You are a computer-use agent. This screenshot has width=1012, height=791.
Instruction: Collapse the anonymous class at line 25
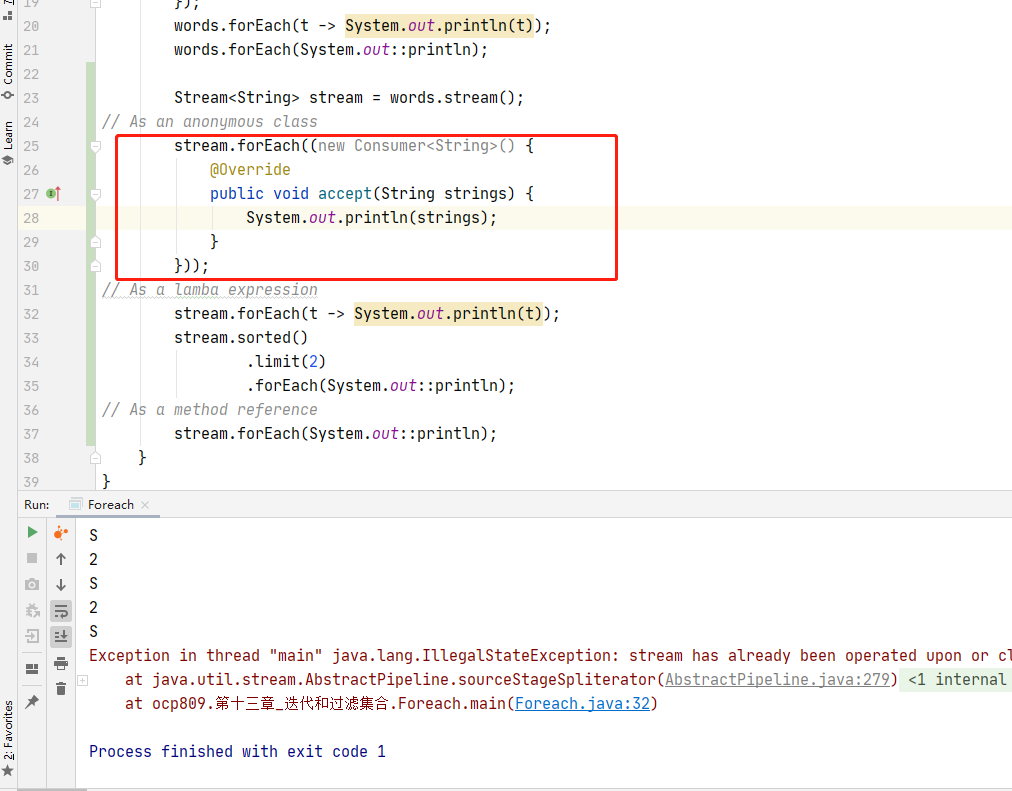(96, 146)
